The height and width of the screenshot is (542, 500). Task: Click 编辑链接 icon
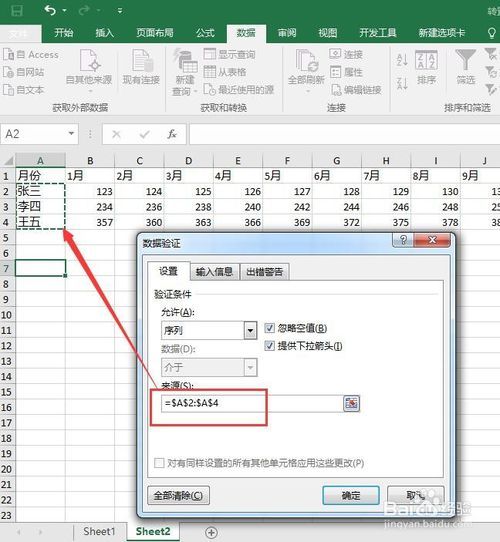336,90
